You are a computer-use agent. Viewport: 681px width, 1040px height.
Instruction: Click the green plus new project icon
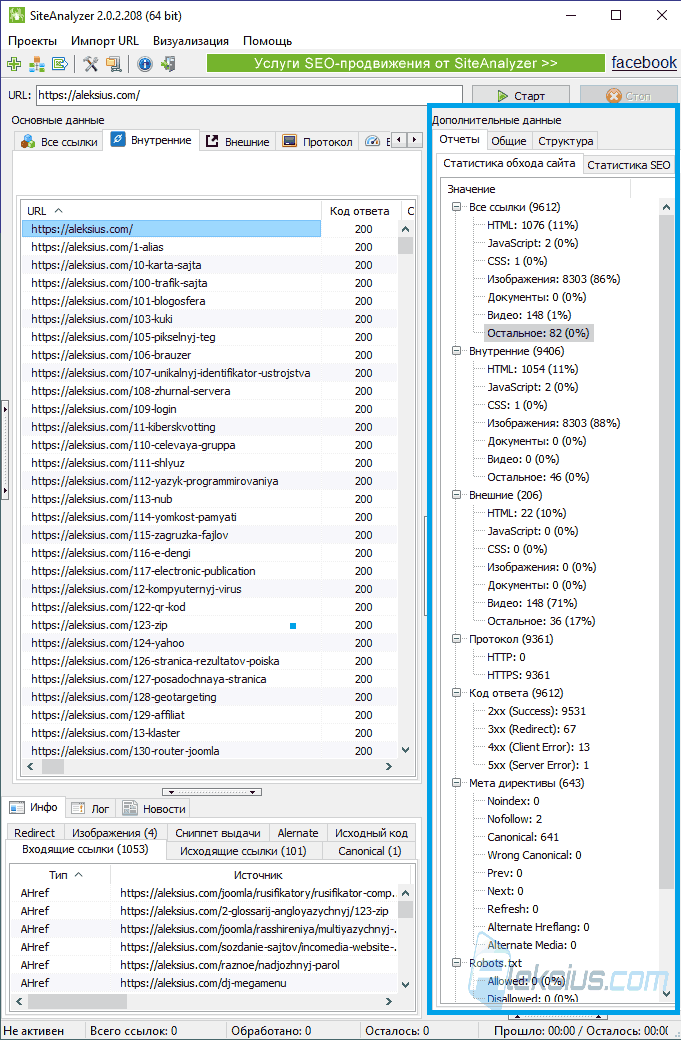[x=14, y=64]
